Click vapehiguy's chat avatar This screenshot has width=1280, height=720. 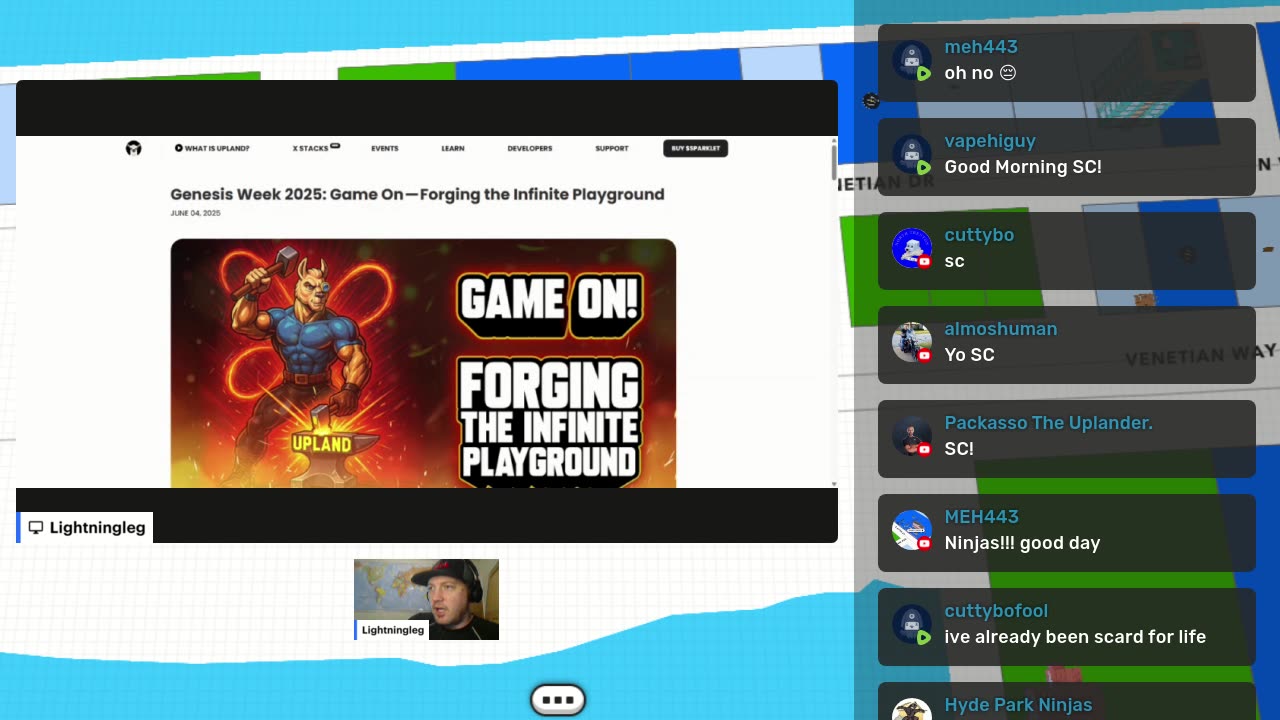point(911,155)
